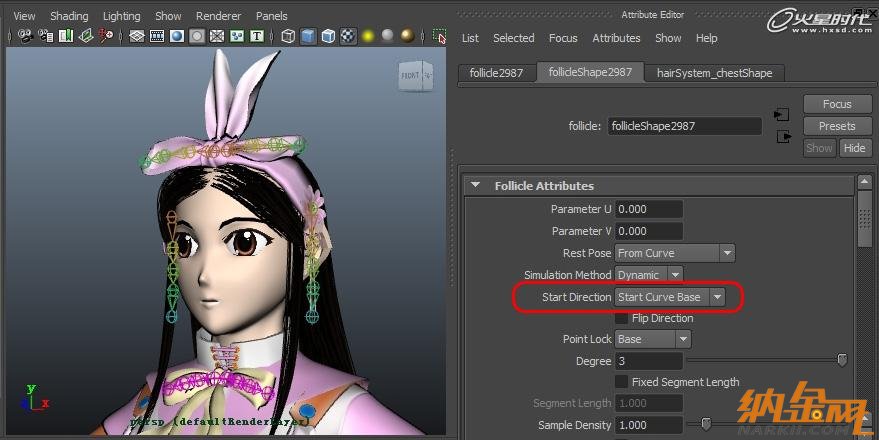Viewport: 879px width, 440px height.
Task: Open the Rest Pose dropdown
Action: 675,253
